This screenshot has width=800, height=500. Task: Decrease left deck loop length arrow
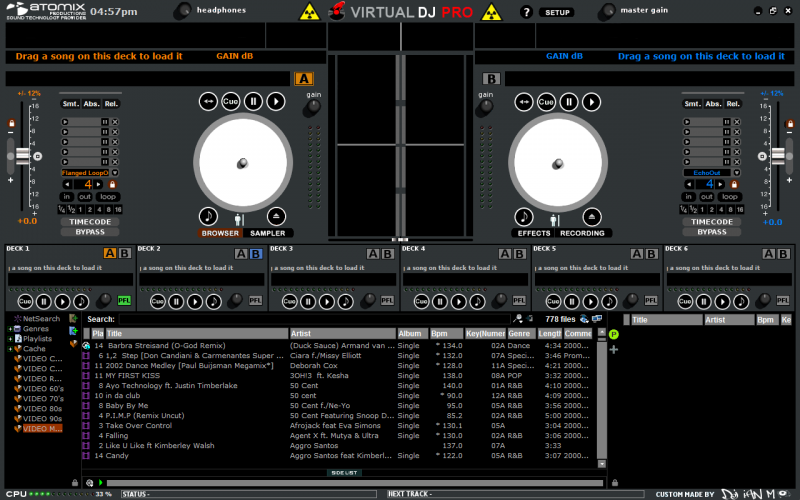[x=67, y=184]
